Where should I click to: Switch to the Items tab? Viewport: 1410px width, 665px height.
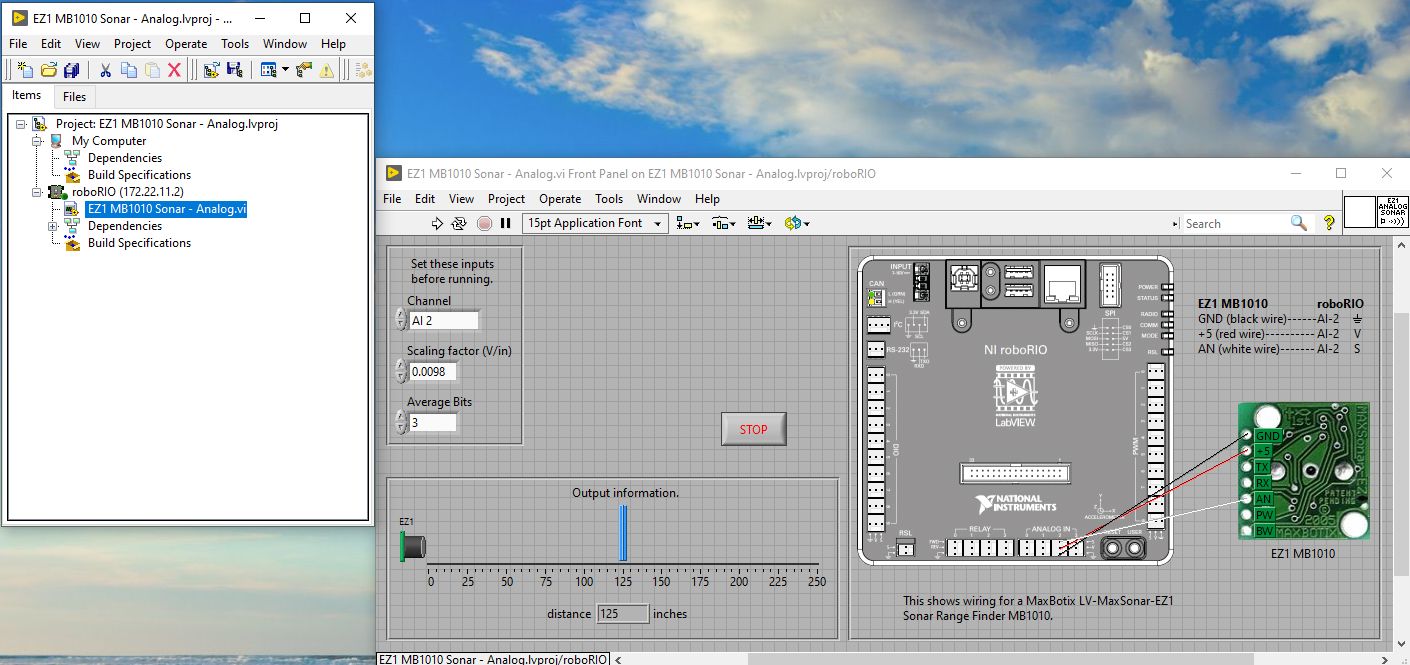click(x=26, y=96)
